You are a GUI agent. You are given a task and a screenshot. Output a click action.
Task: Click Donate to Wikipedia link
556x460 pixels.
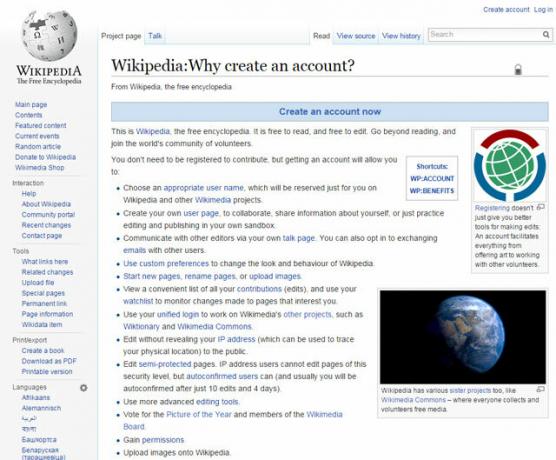(x=45, y=157)
